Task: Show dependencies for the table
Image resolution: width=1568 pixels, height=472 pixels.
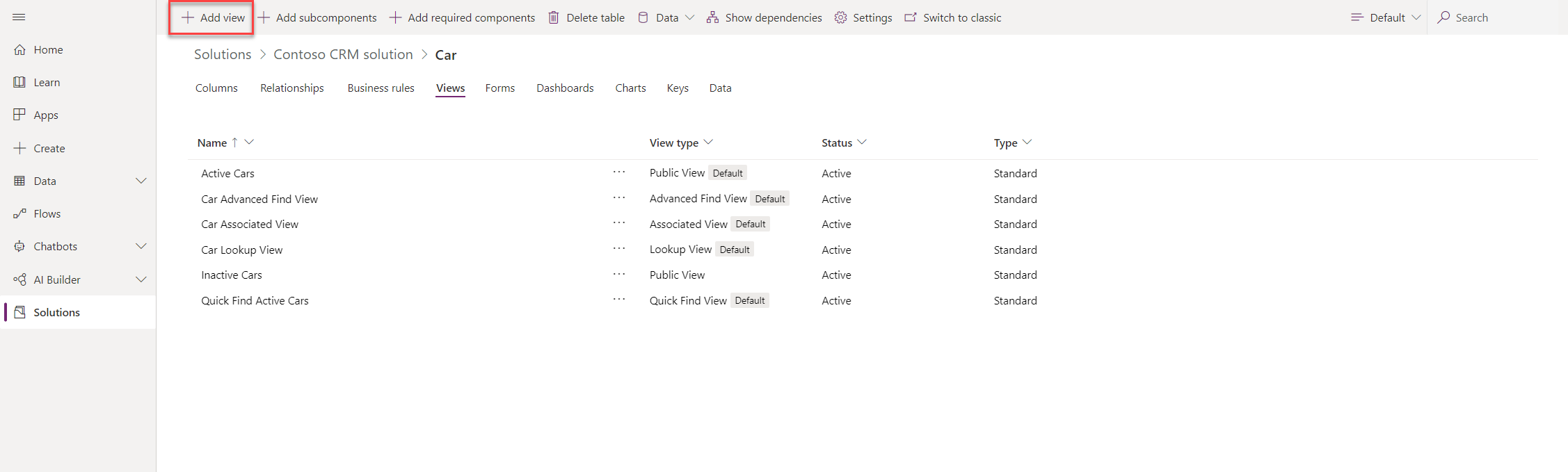Action: [x=764, y=18]
